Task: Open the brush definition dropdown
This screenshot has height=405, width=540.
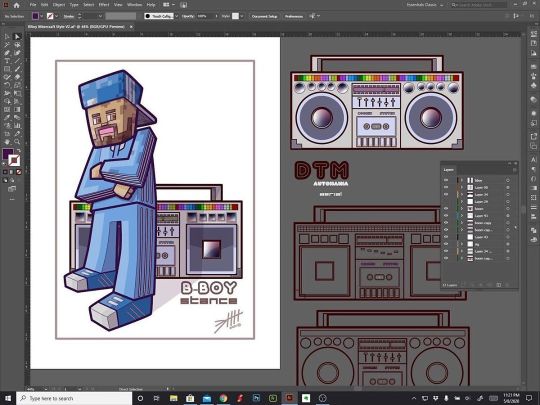Action: click(176, 16)
